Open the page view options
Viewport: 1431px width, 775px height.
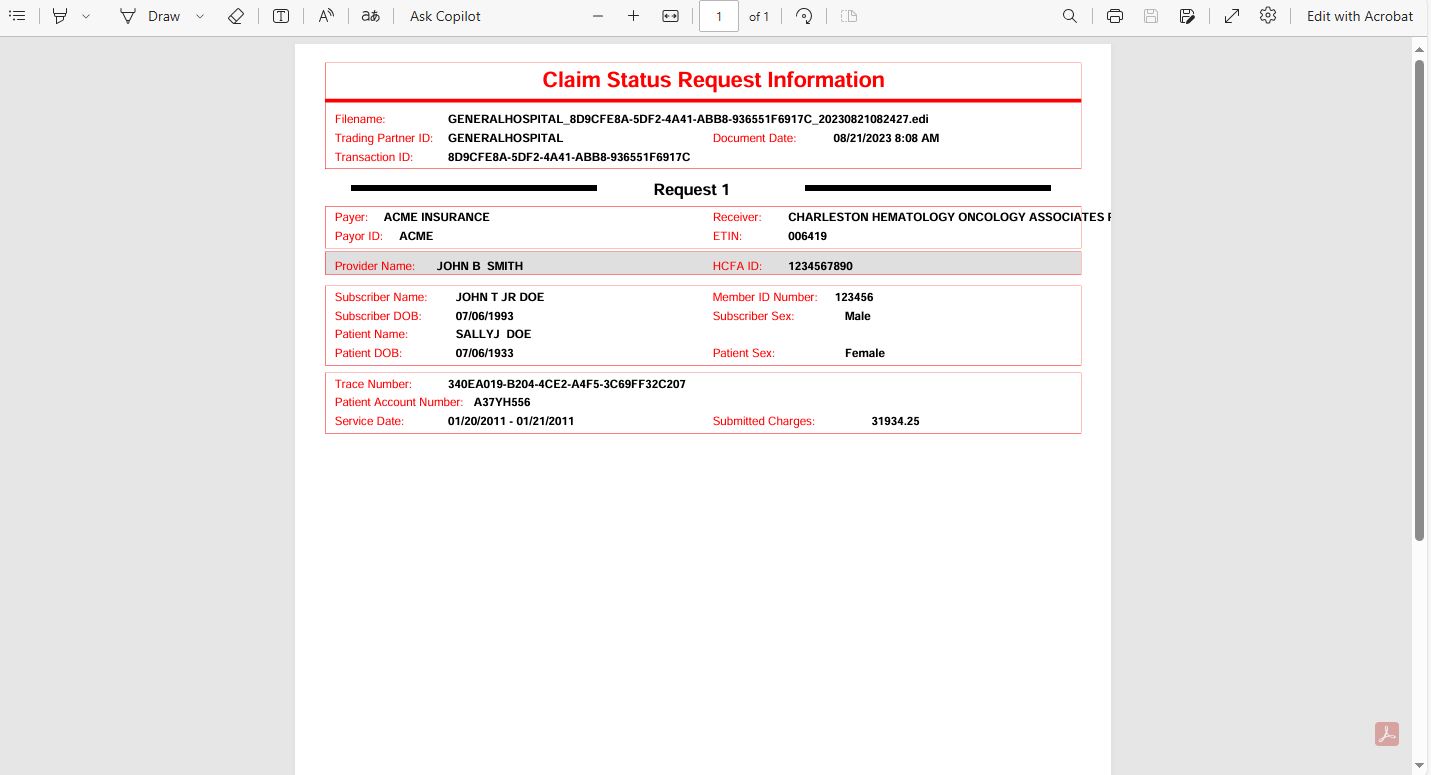(x=849, y=16)
